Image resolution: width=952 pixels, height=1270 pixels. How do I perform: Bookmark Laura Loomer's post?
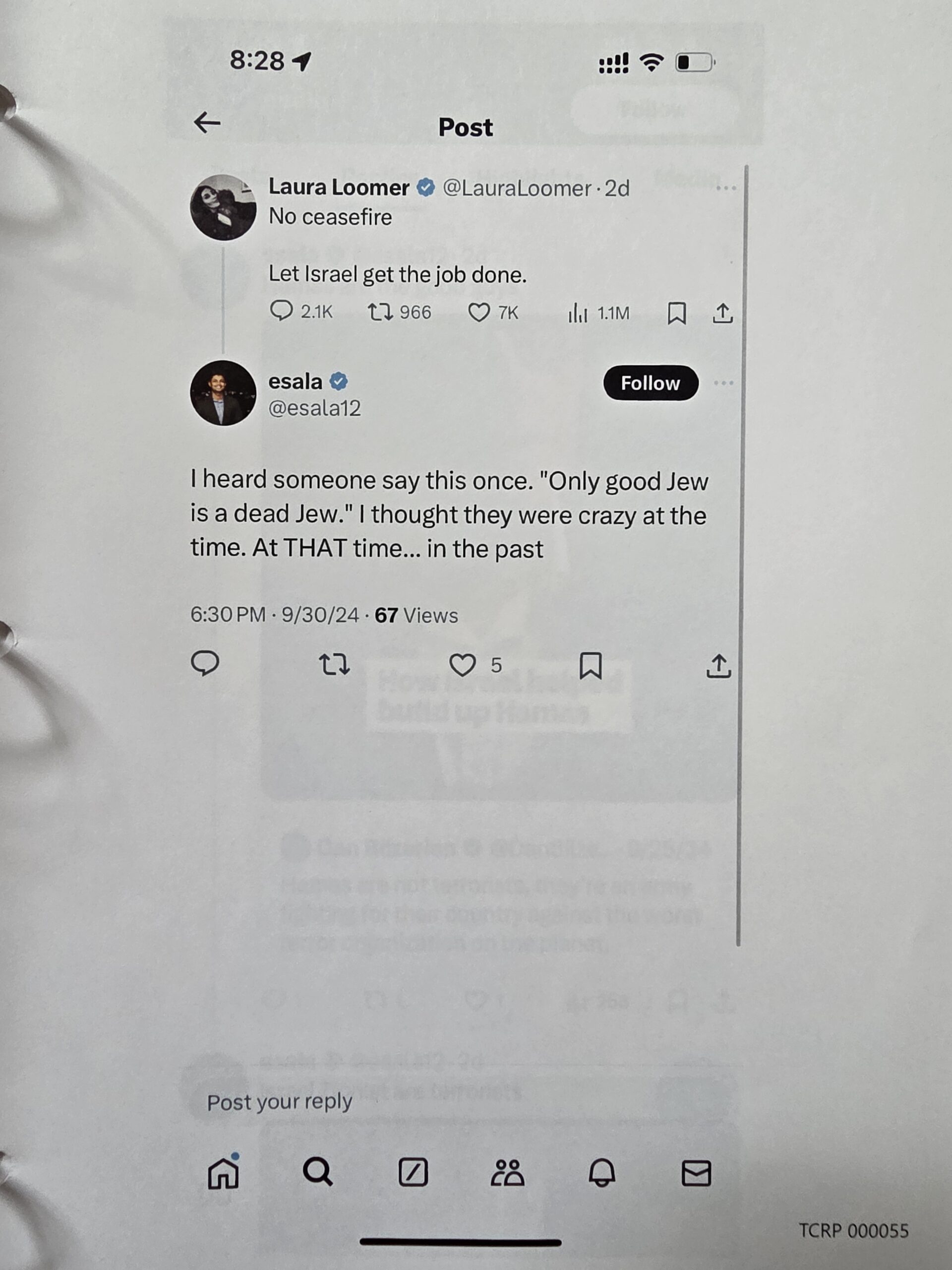[x=676, y=314]
